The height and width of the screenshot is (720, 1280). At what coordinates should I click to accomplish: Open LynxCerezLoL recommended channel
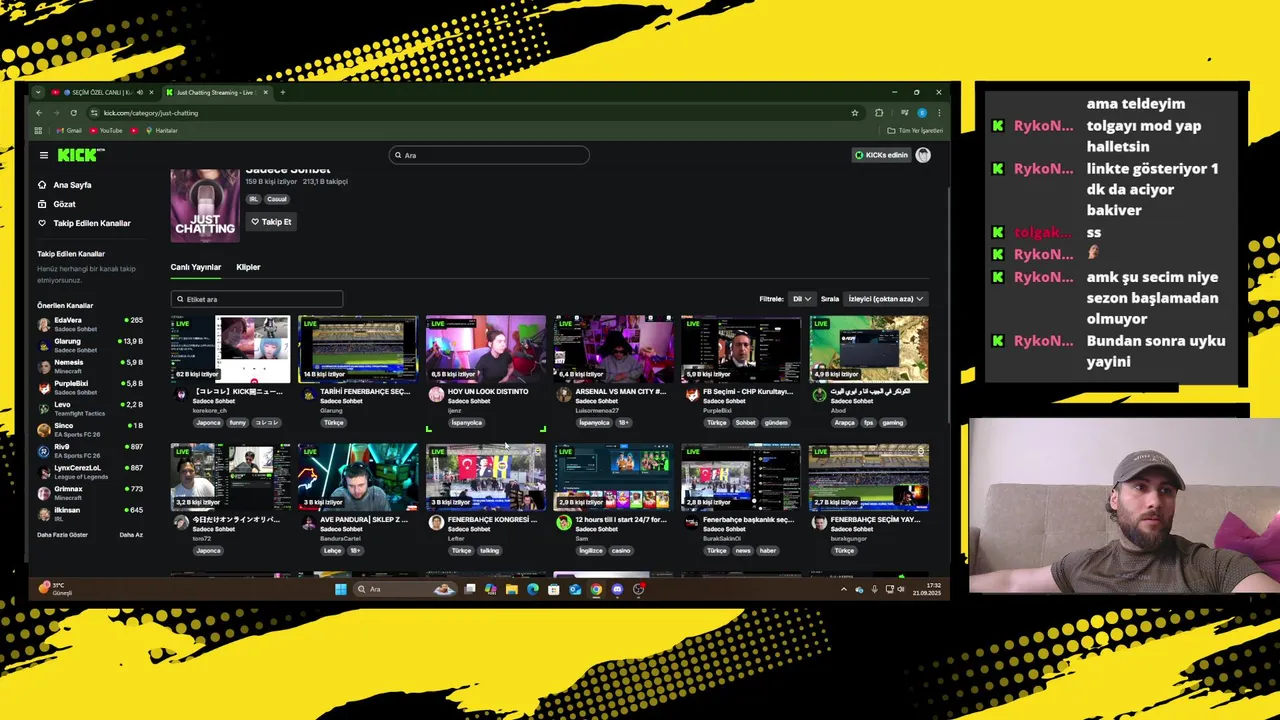tap(90, 472)
